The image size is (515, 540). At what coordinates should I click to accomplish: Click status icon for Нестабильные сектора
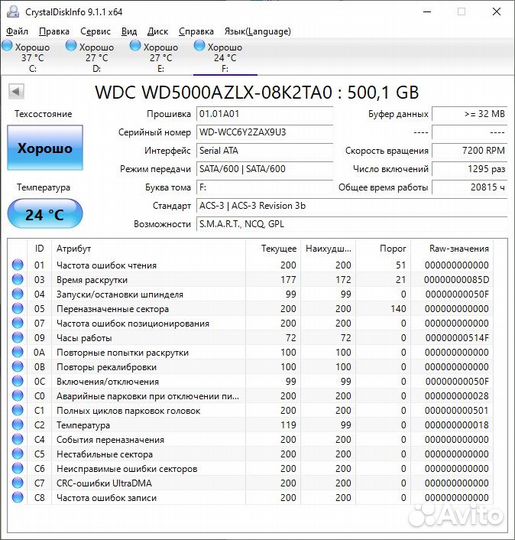[x=18, y=454]
